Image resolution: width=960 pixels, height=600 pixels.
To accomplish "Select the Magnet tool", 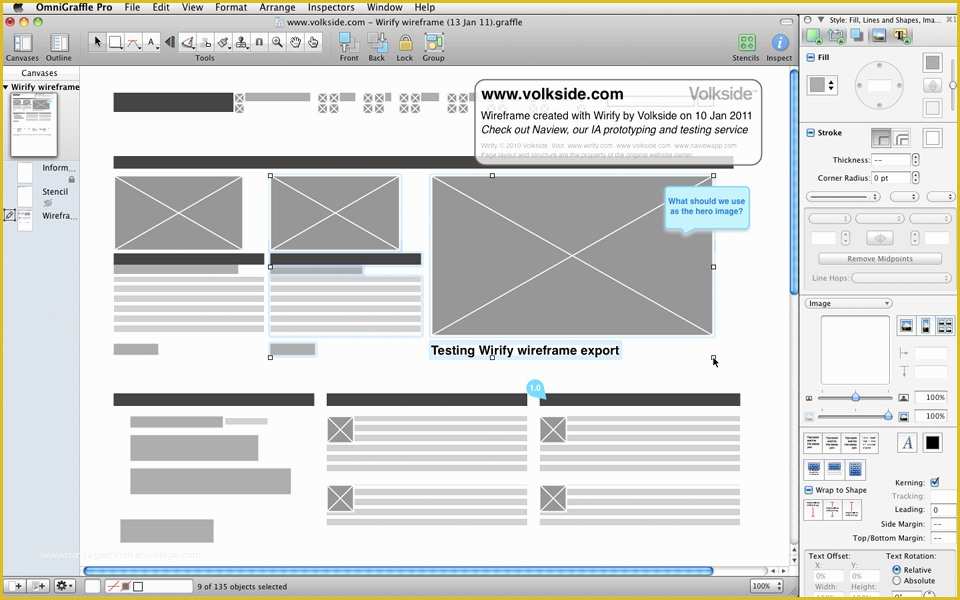I will [x=259, y=42].
